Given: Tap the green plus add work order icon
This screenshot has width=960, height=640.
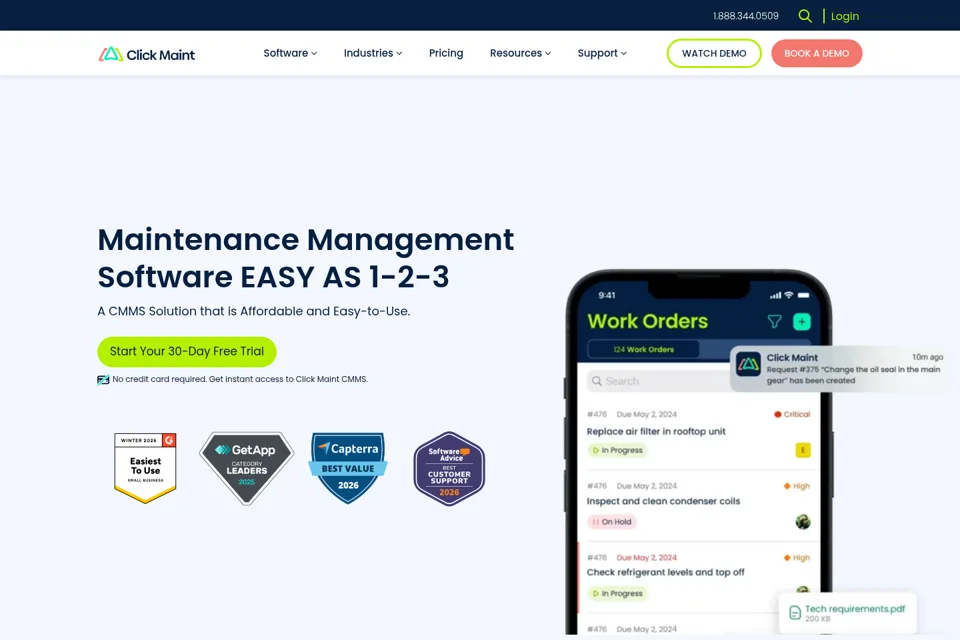Looking at the screenshot, I should (x=802, y=322).
